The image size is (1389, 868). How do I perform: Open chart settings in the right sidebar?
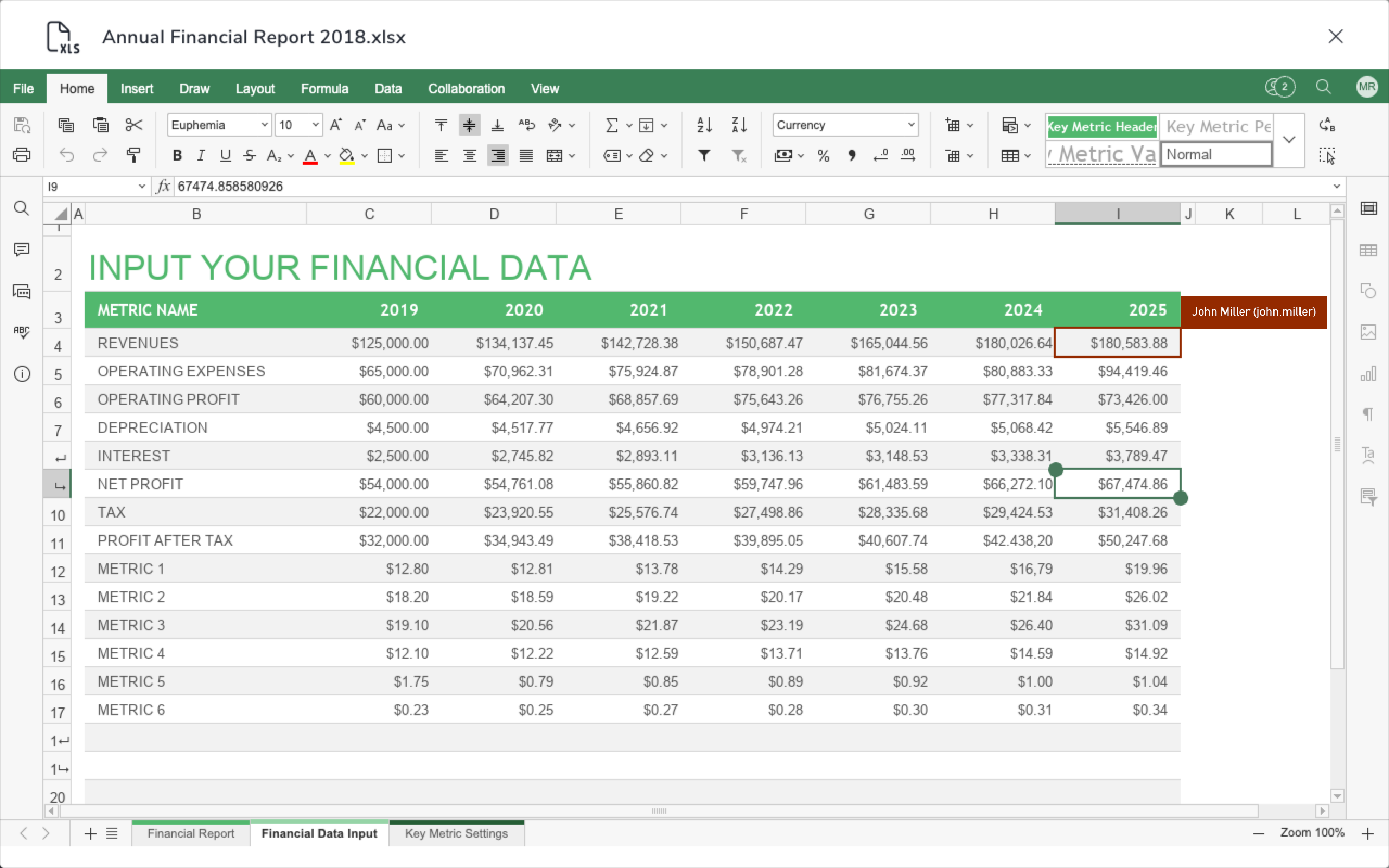pyautogui.click(x=1369, y=373)
